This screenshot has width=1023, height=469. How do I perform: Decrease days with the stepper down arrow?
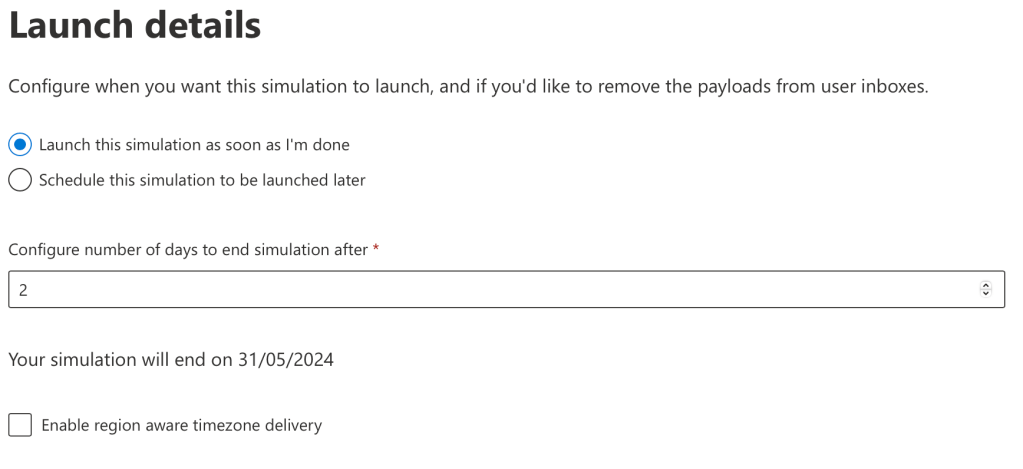(985, 293)
